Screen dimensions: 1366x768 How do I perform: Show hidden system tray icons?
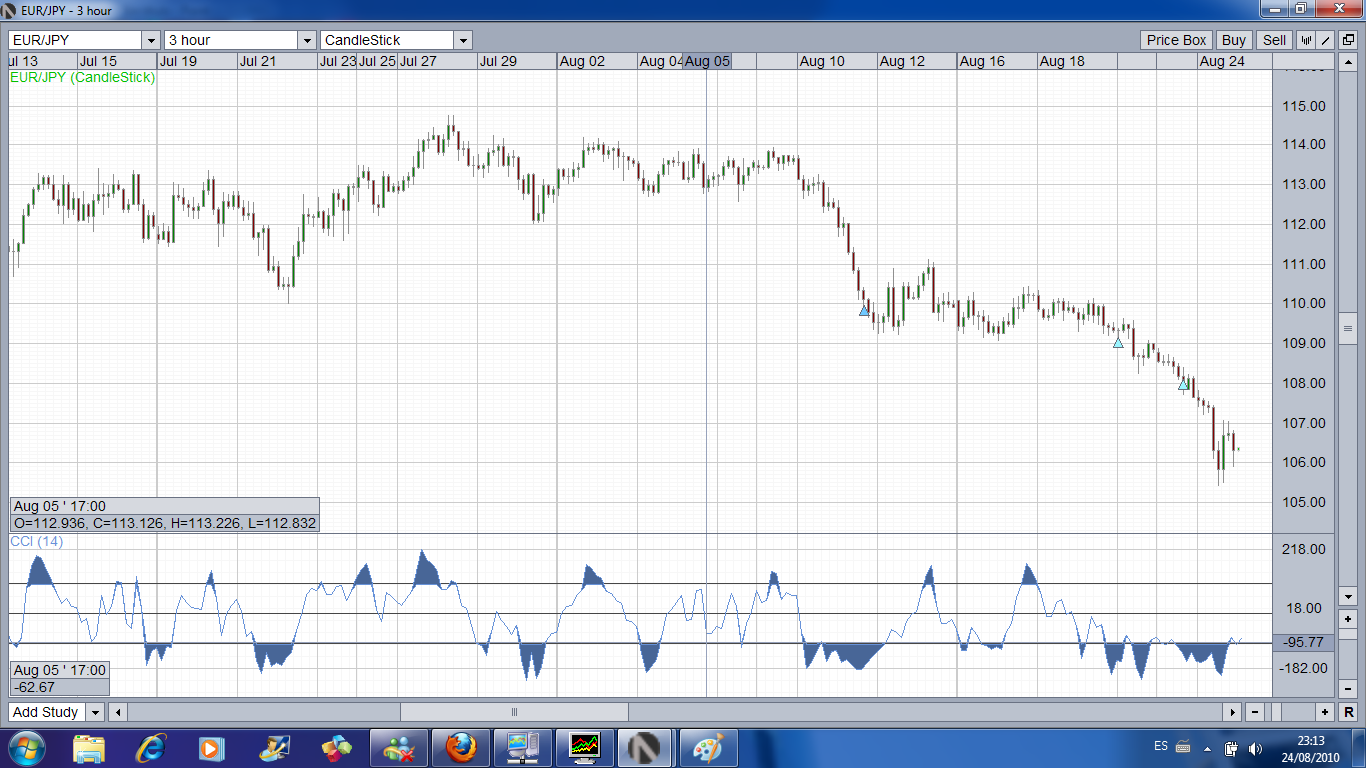pyautogui.click(x=1207, y=747)
